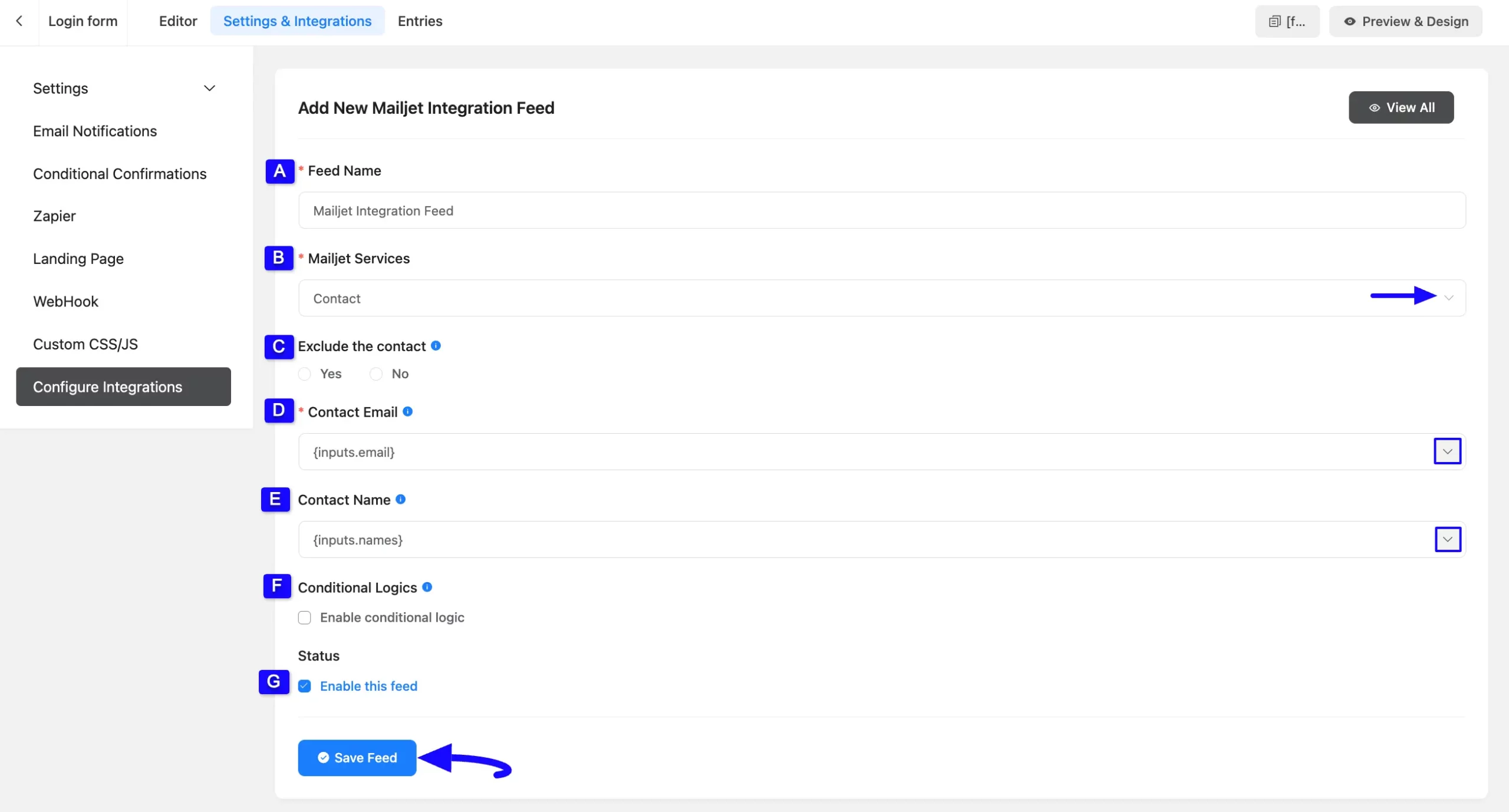The image size is (1509, 812).
Task: Select Yes for Exclude the contact
Action: 305,374
